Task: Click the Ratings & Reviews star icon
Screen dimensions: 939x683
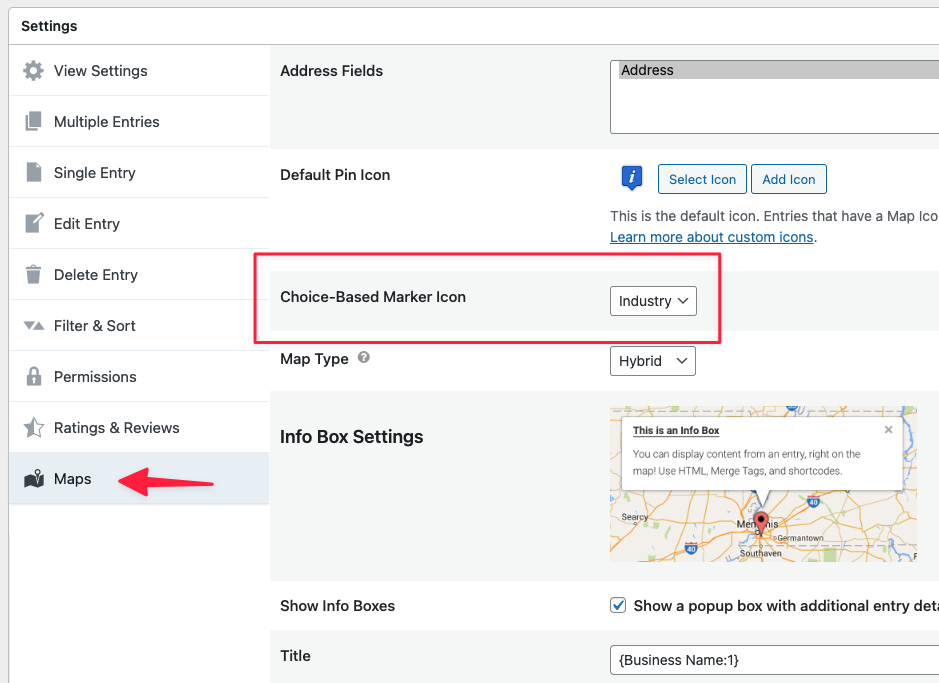Action: pyautogui.click(x=34, y=428)
